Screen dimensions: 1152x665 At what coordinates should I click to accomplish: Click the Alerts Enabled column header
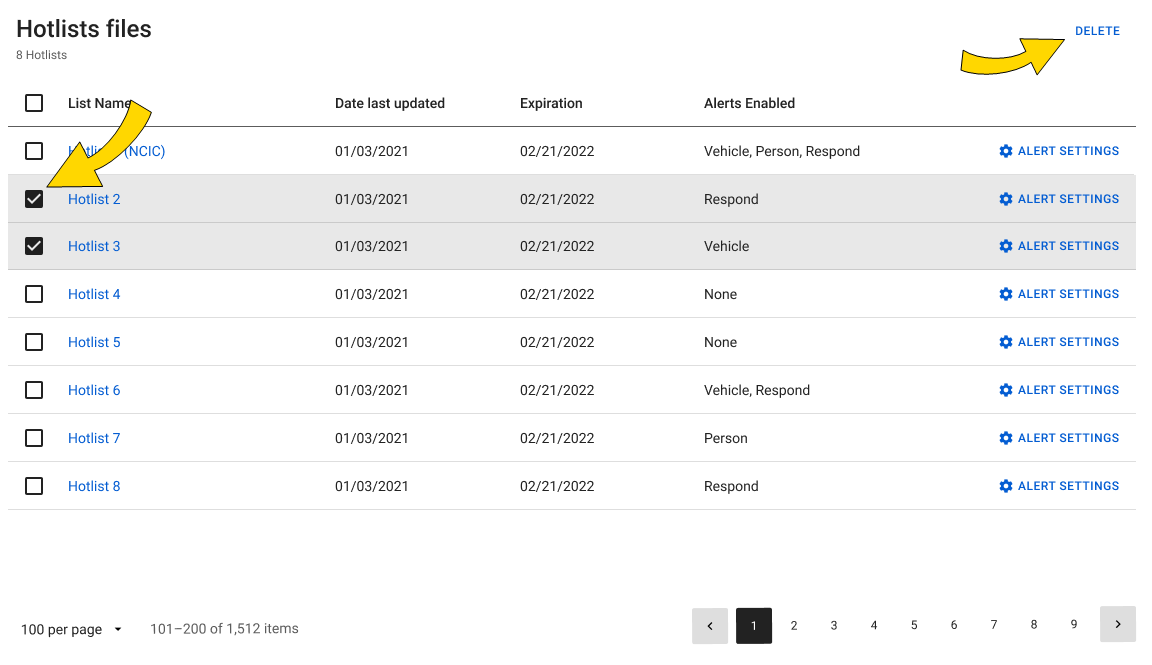pos(749,103)
